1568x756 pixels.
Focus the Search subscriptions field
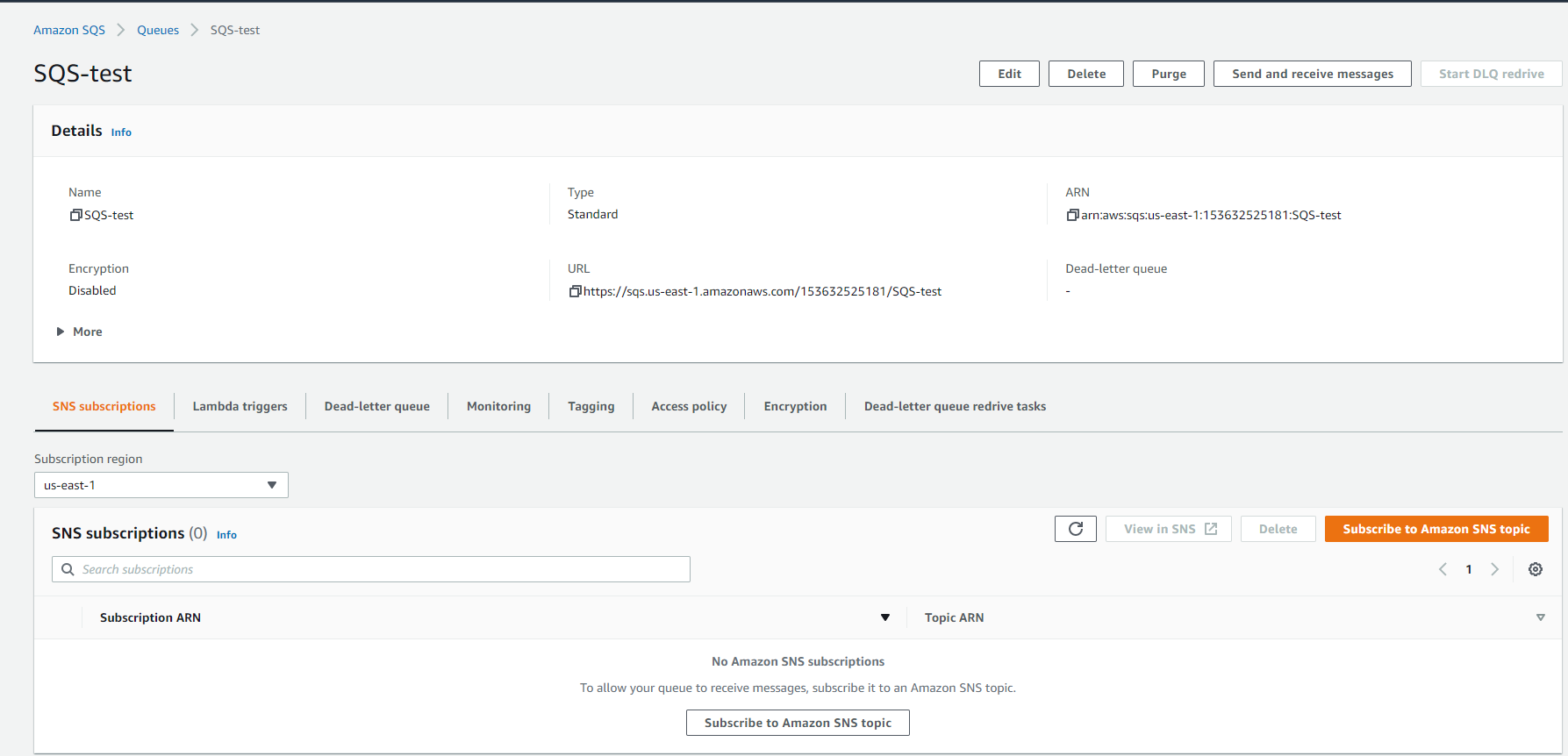pyautogui.click(x=371, y=569)
